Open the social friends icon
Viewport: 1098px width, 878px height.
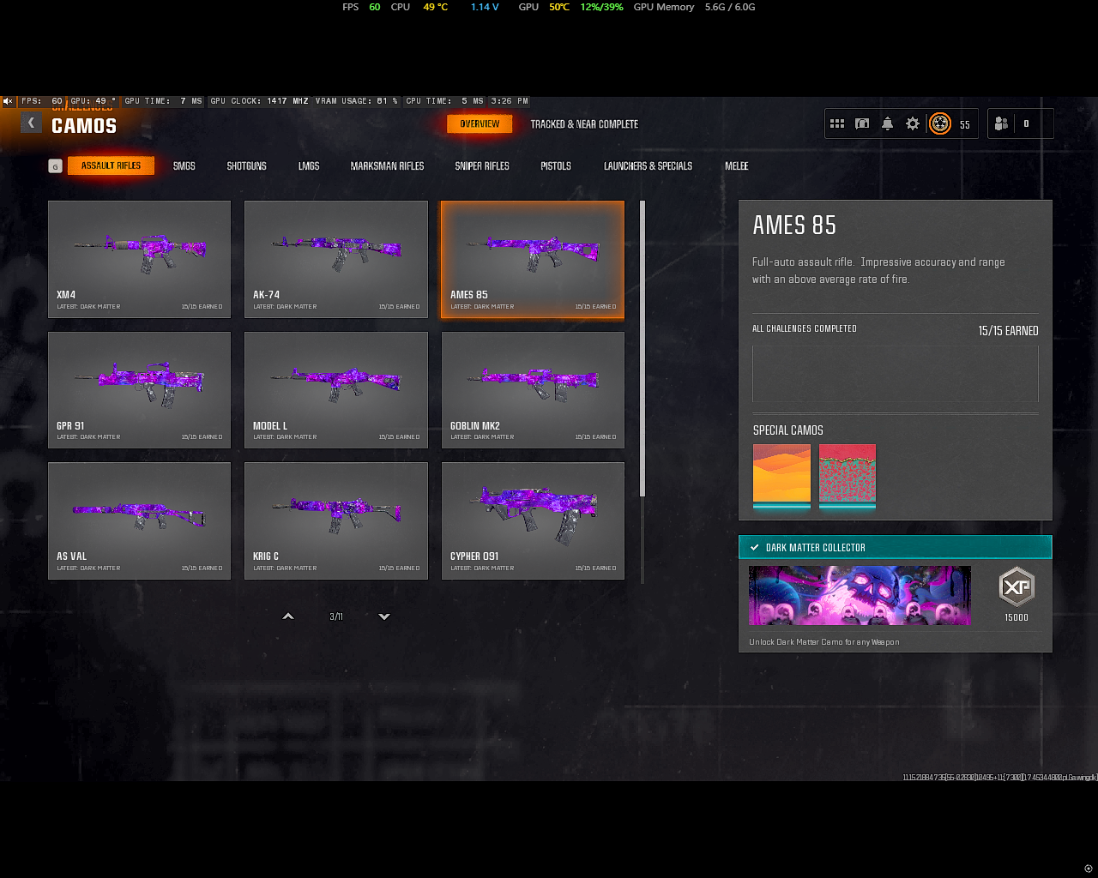pos(1001,124)
